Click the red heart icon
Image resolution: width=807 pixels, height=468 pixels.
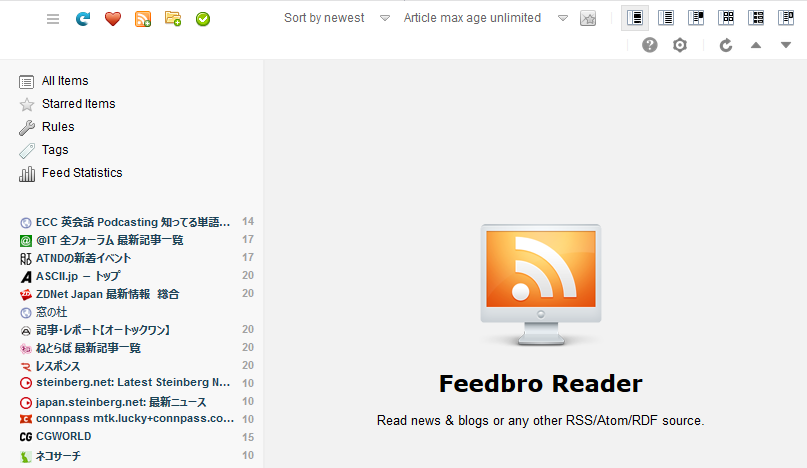[113, 19]
